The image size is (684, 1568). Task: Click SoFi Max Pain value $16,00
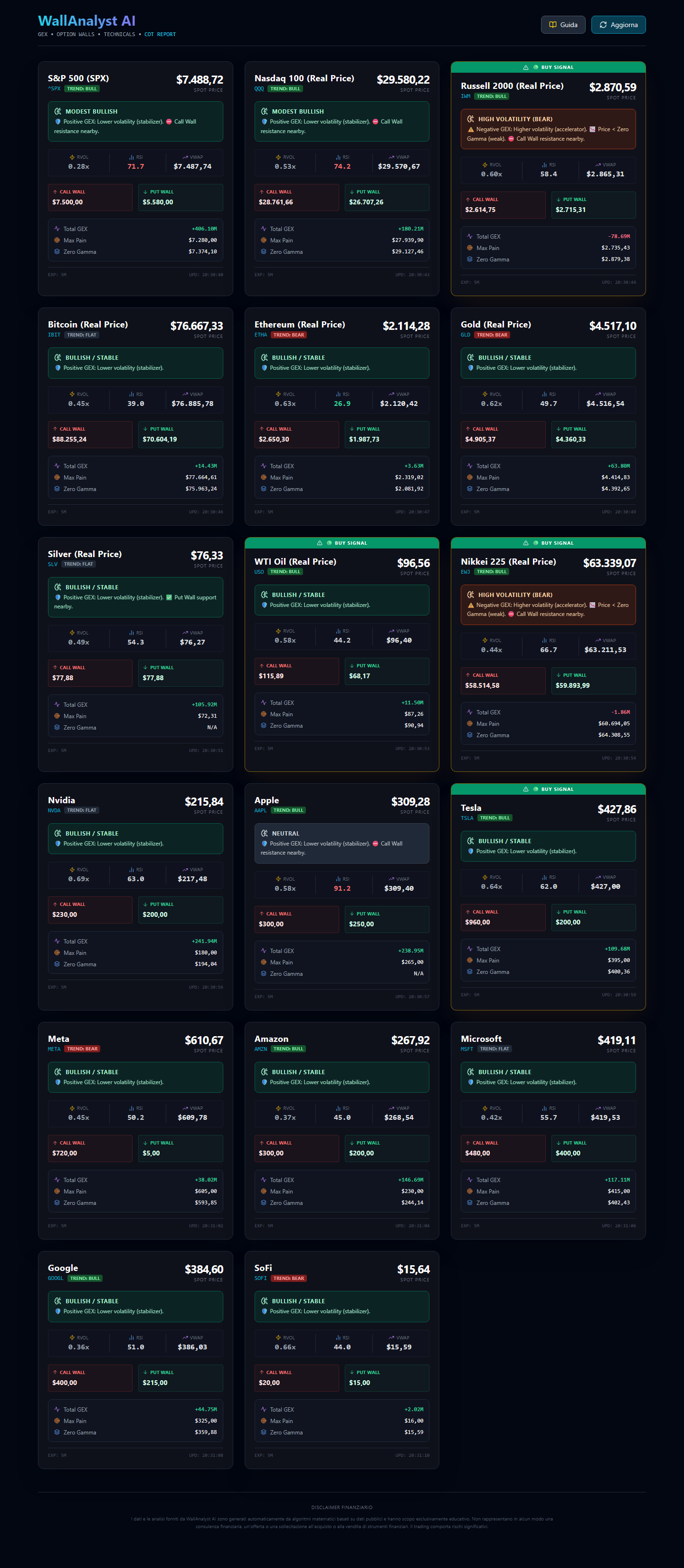(414, 1421)
